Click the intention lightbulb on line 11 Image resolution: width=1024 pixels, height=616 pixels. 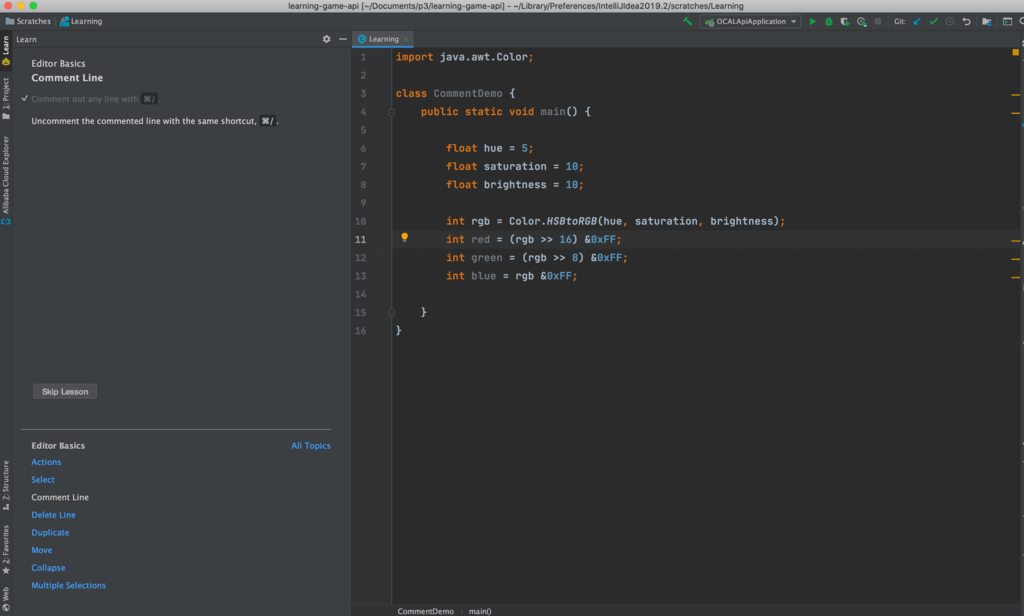coord(405,238)
